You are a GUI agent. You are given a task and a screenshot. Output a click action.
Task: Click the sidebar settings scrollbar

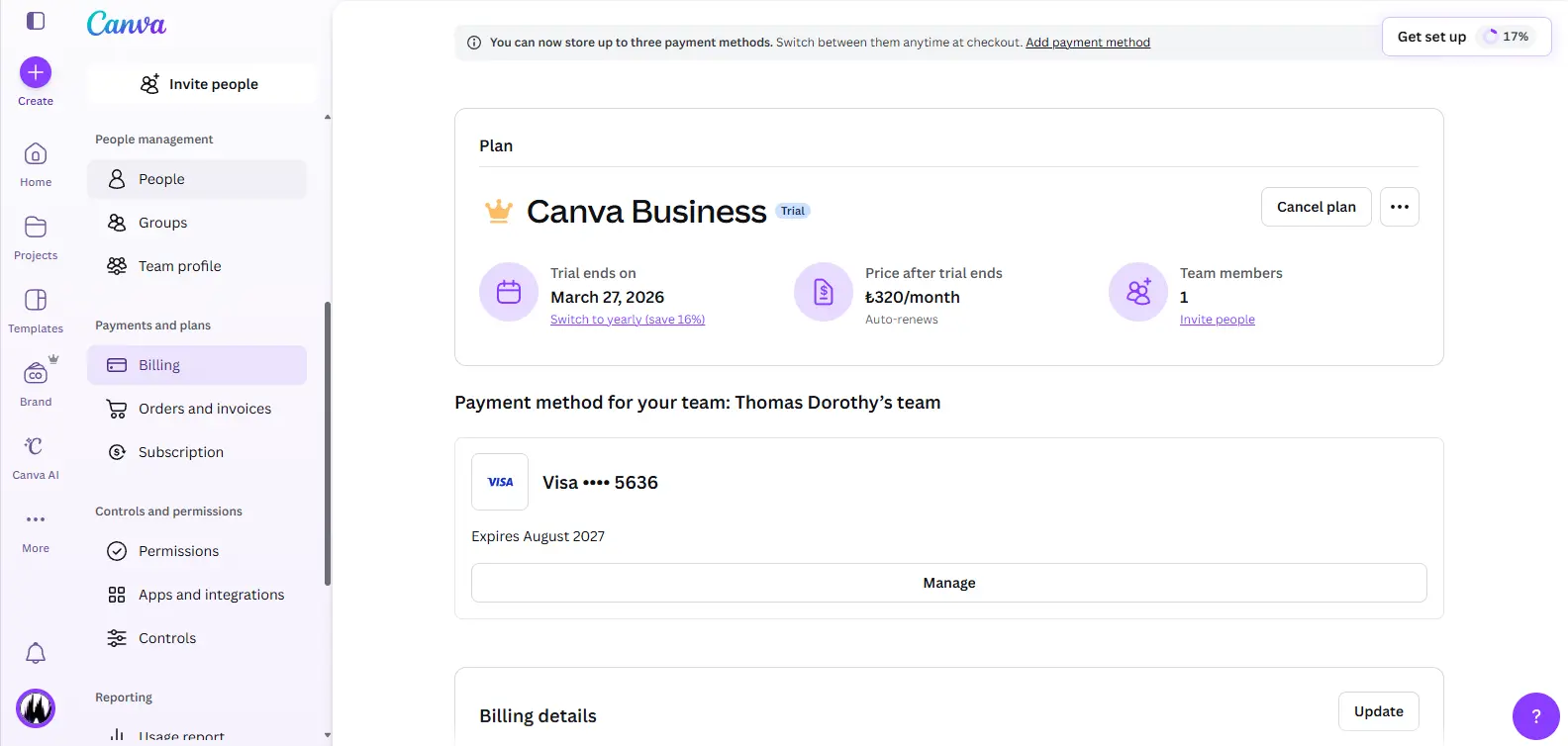point(328,443)
